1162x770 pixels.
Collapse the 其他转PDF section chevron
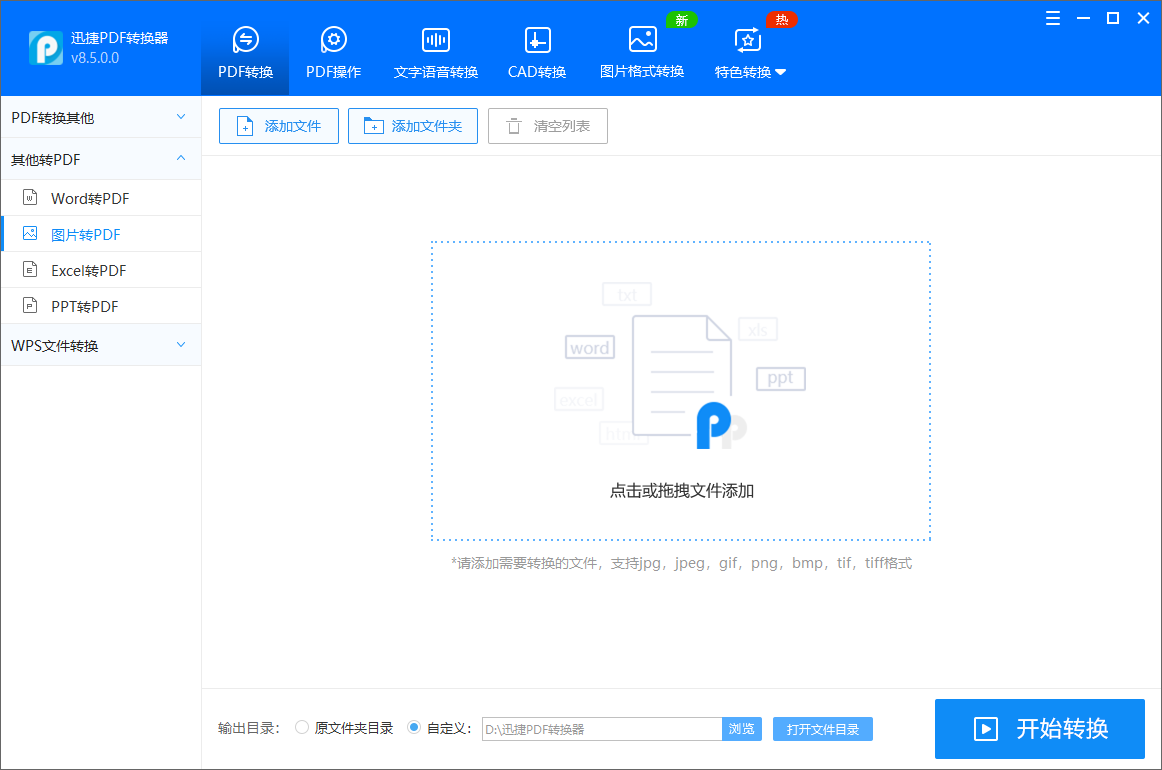[181, 158]
